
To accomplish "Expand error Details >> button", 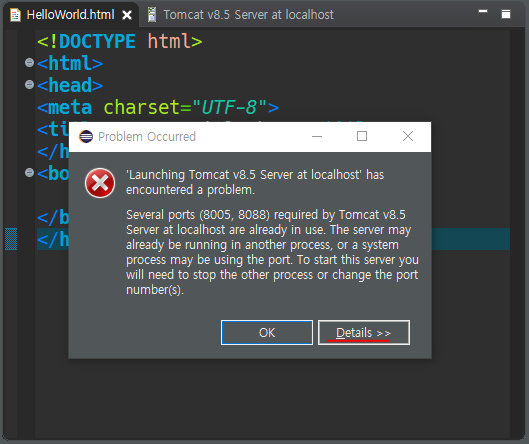I will coord(364,333).
